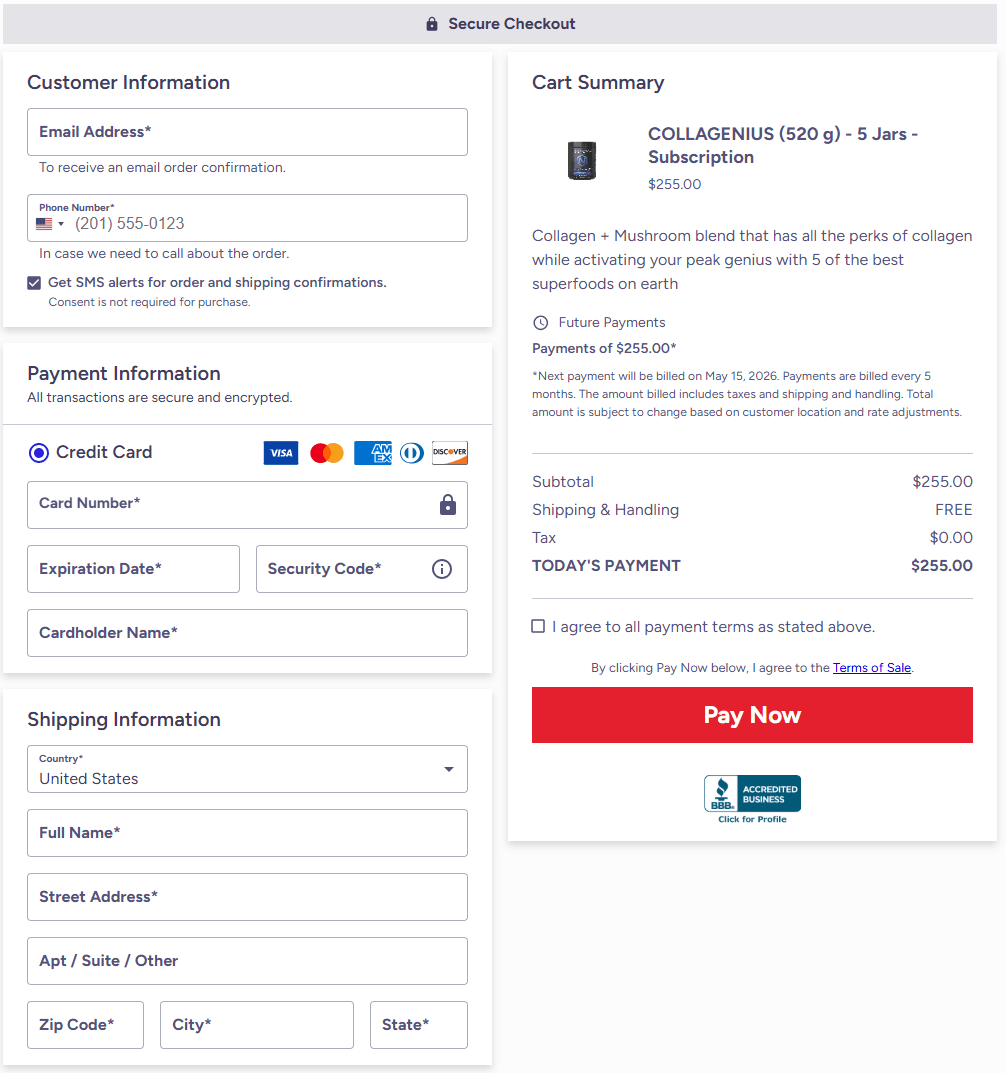Click the American Express card icon
The width and height of the screenshot is (1006, 1073).
tap(373, 453)
